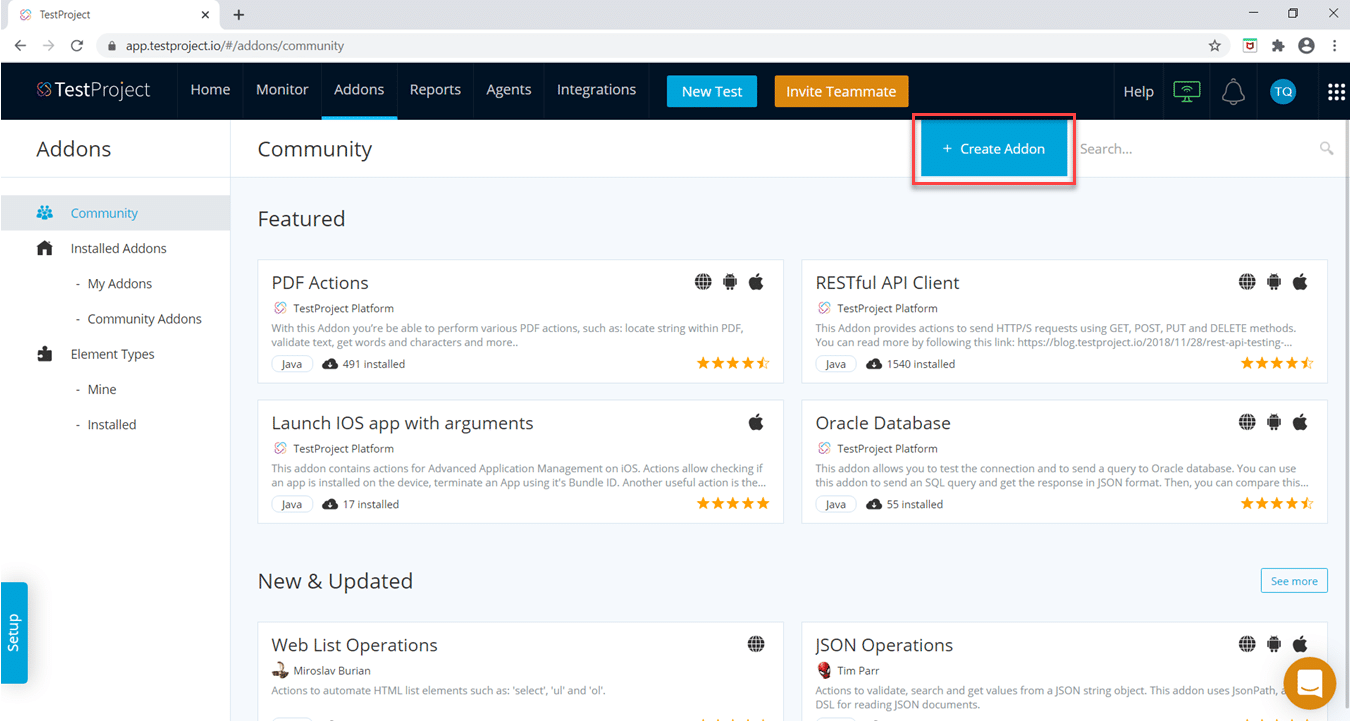Image resolution: width=1350 pixels, height=721 pixels.
Task: Open the orange chat support bubble
Action: tap(1310, 684)
